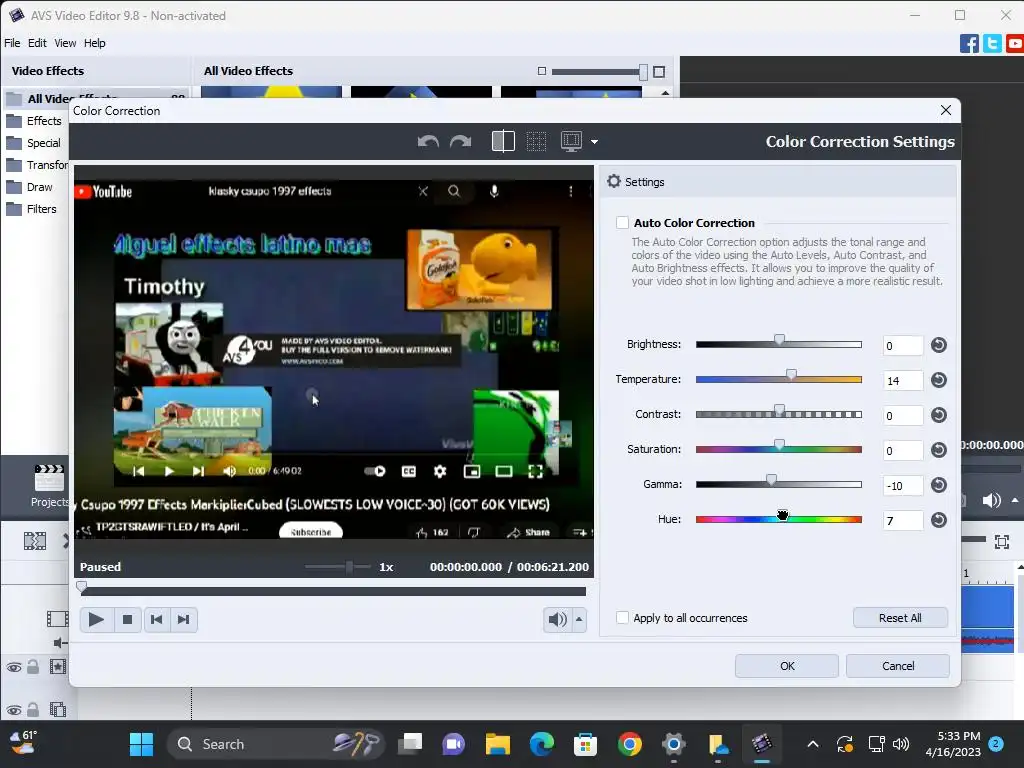Click the Gamma slider handle
This screenshot has width=1024, height=768.
pos(771,480)
